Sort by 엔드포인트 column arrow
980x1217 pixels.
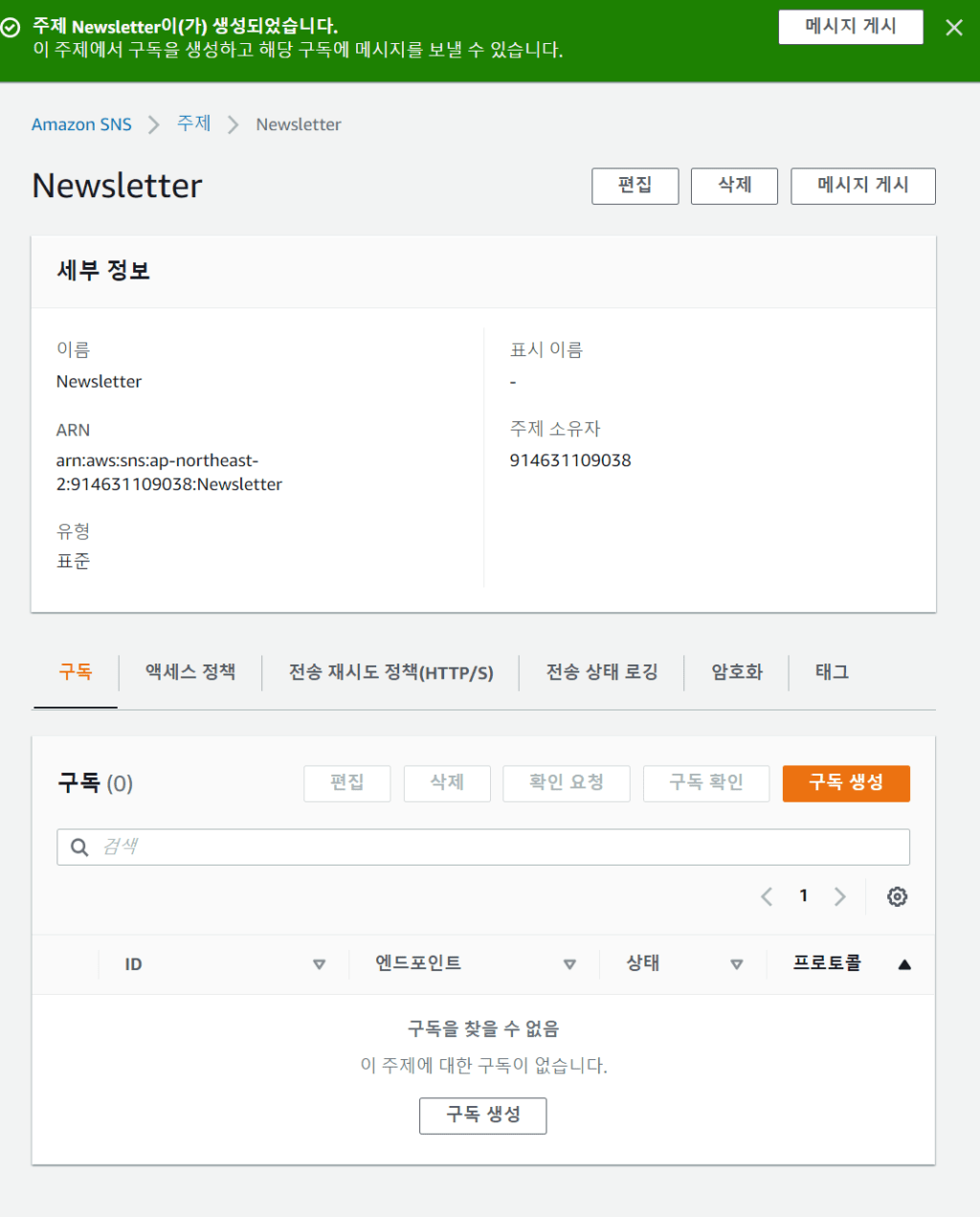click(569, 964)
